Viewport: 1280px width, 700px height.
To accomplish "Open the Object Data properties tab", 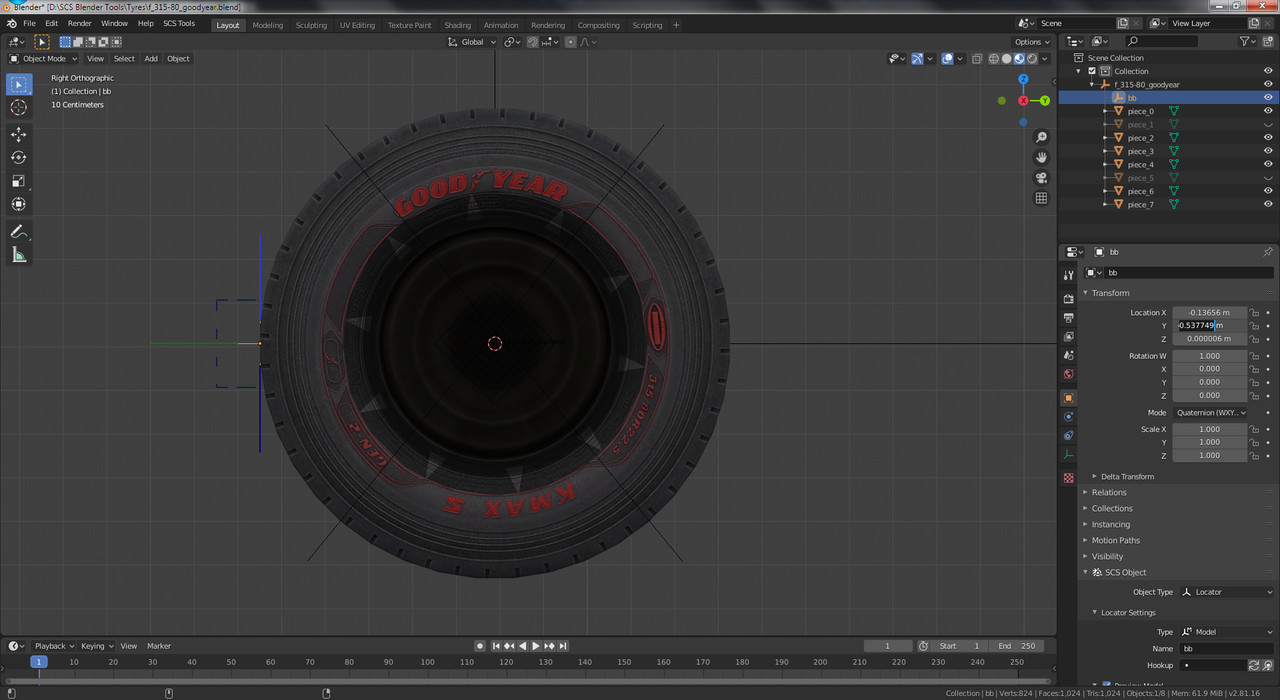I will [1069, 454].
